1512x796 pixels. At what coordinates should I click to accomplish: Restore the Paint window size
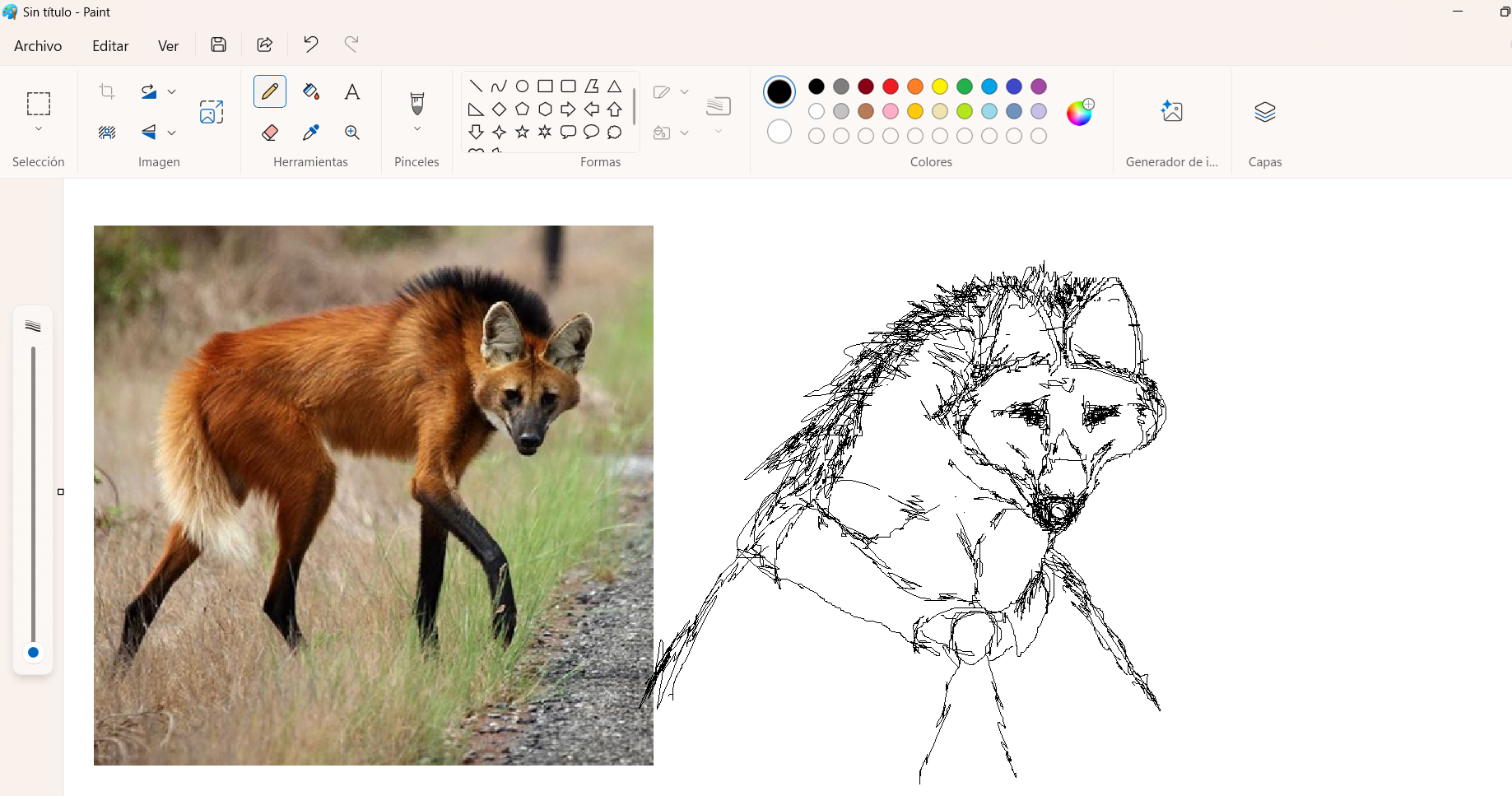pos(1505,12)
